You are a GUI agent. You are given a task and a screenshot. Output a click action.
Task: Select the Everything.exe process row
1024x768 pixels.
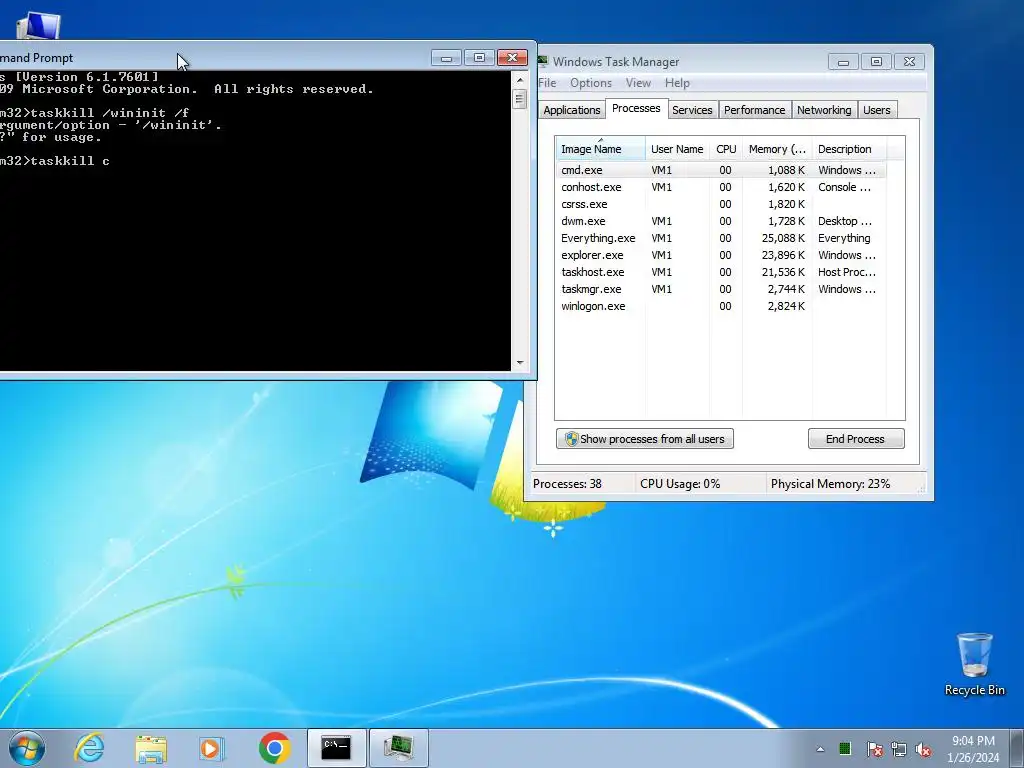(720, 238)
